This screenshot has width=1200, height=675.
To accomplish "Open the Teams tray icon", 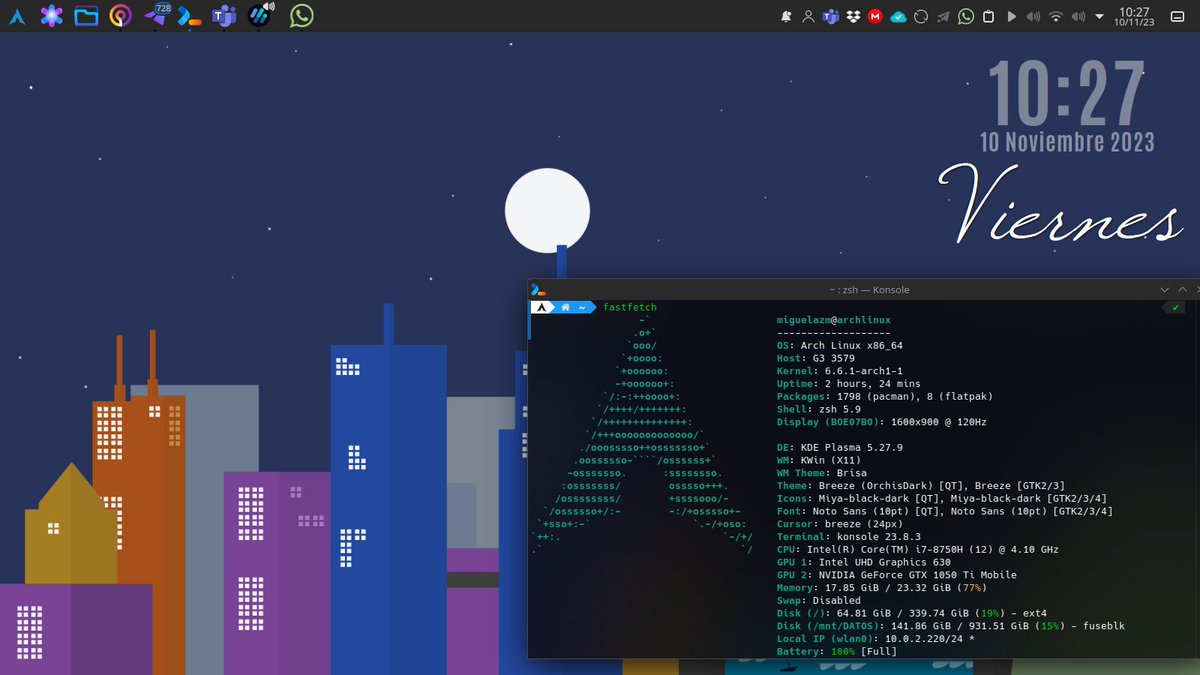I will [x=830, y=17].
